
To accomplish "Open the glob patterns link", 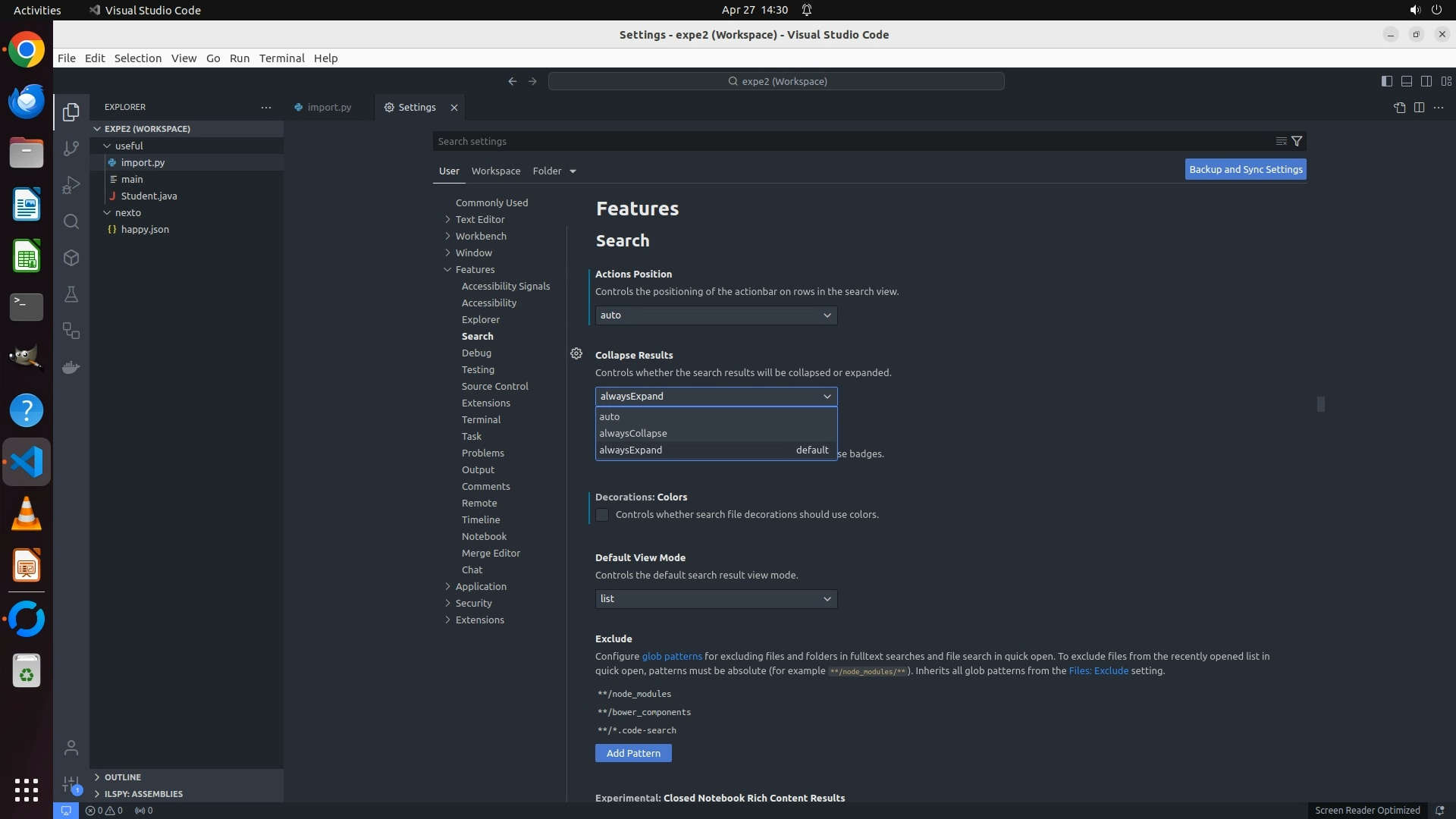I will click(671, 656).
